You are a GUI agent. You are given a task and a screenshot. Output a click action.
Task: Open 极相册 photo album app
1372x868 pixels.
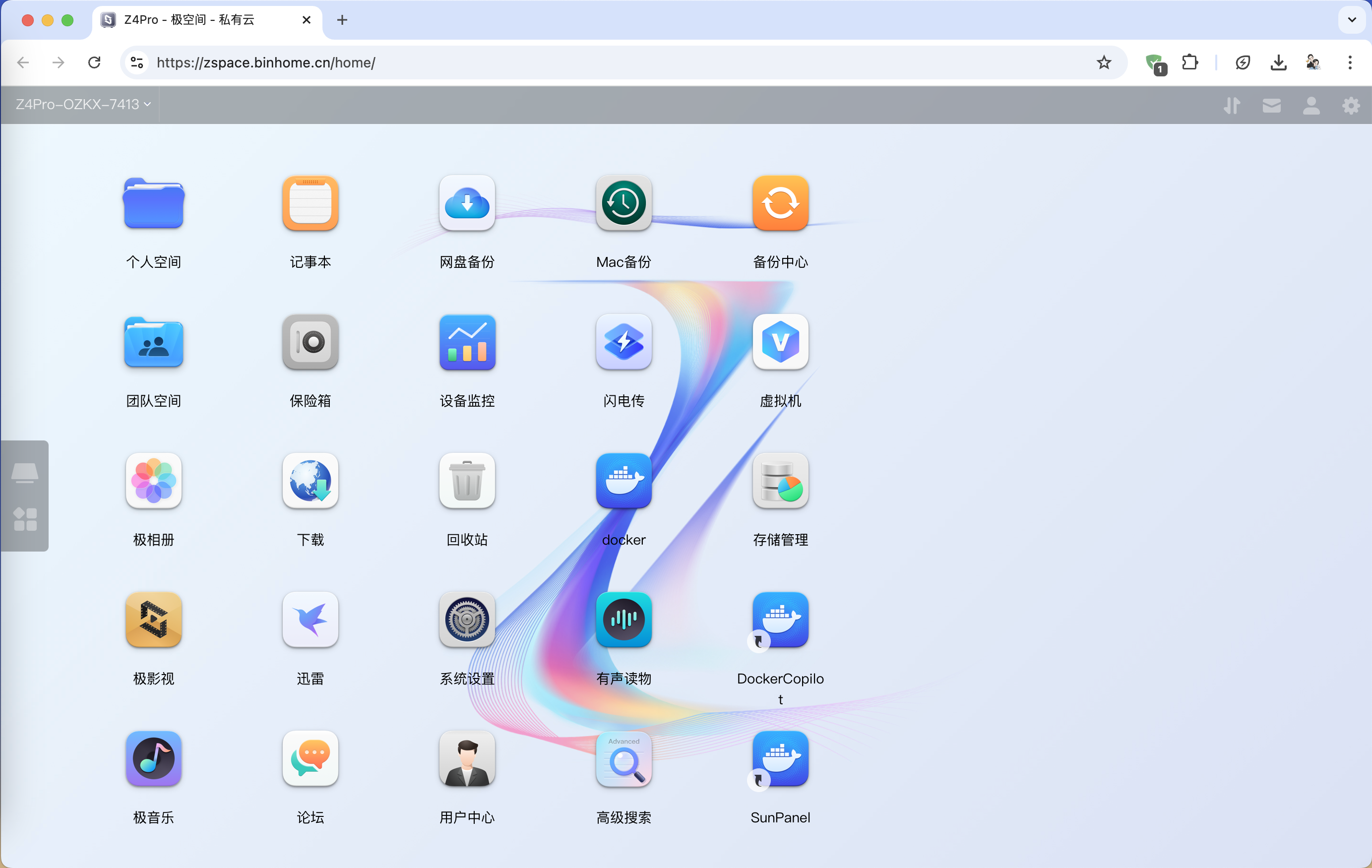[x=153, y=481]
